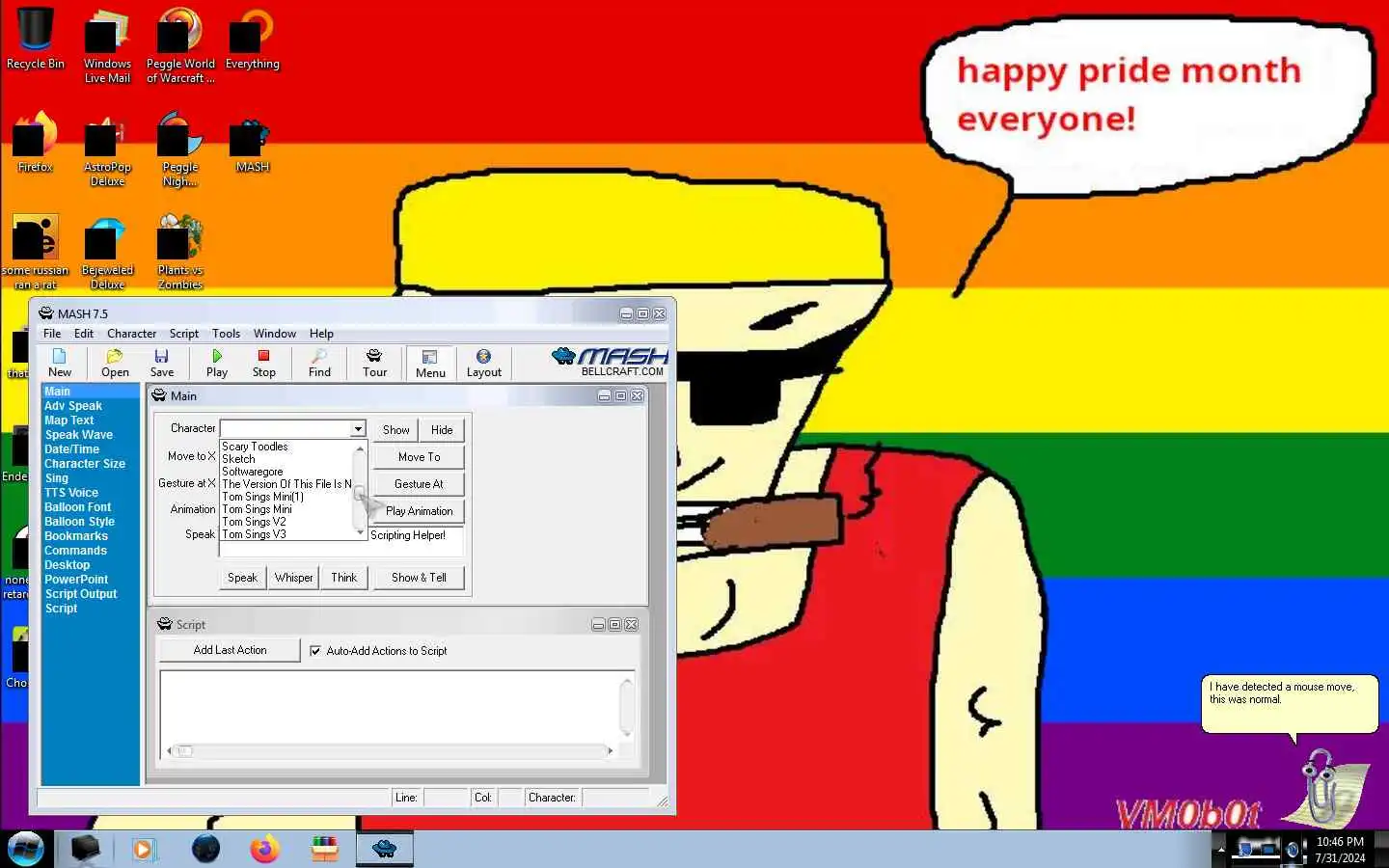The height and width of the screenshot is (868, 1389).
Task: Click the Save disk toolbar icon
Action: pos(162,364)
